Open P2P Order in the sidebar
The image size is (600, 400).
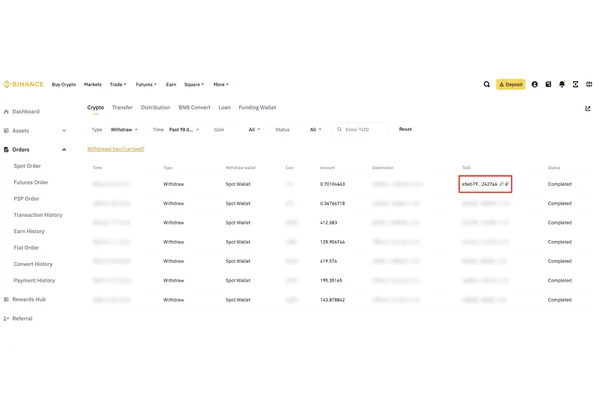point(26,199)
